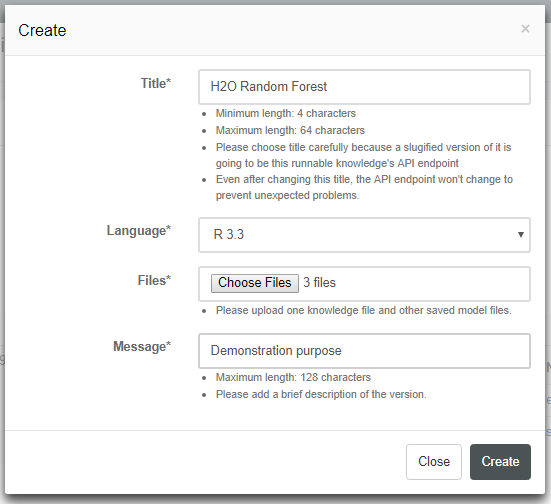Click the Title* field label
551x504 pixels.
156,84
